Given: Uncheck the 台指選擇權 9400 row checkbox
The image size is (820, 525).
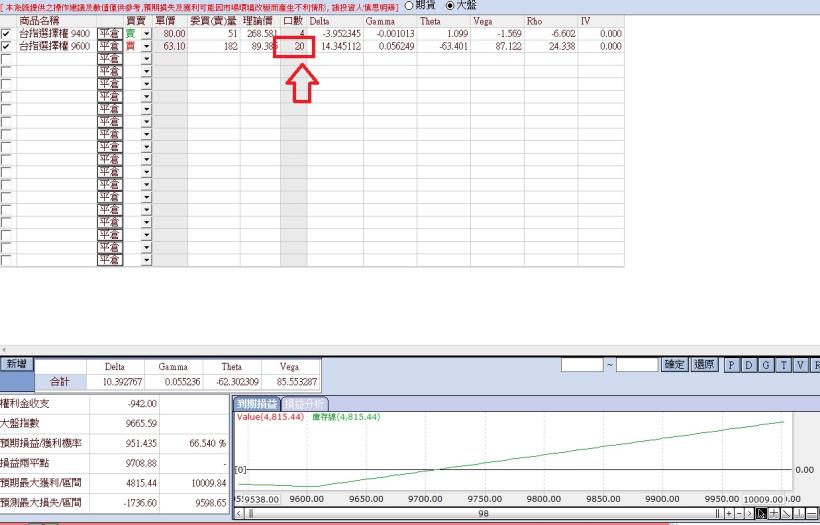Looking at the screenshot, I should 8,34.
